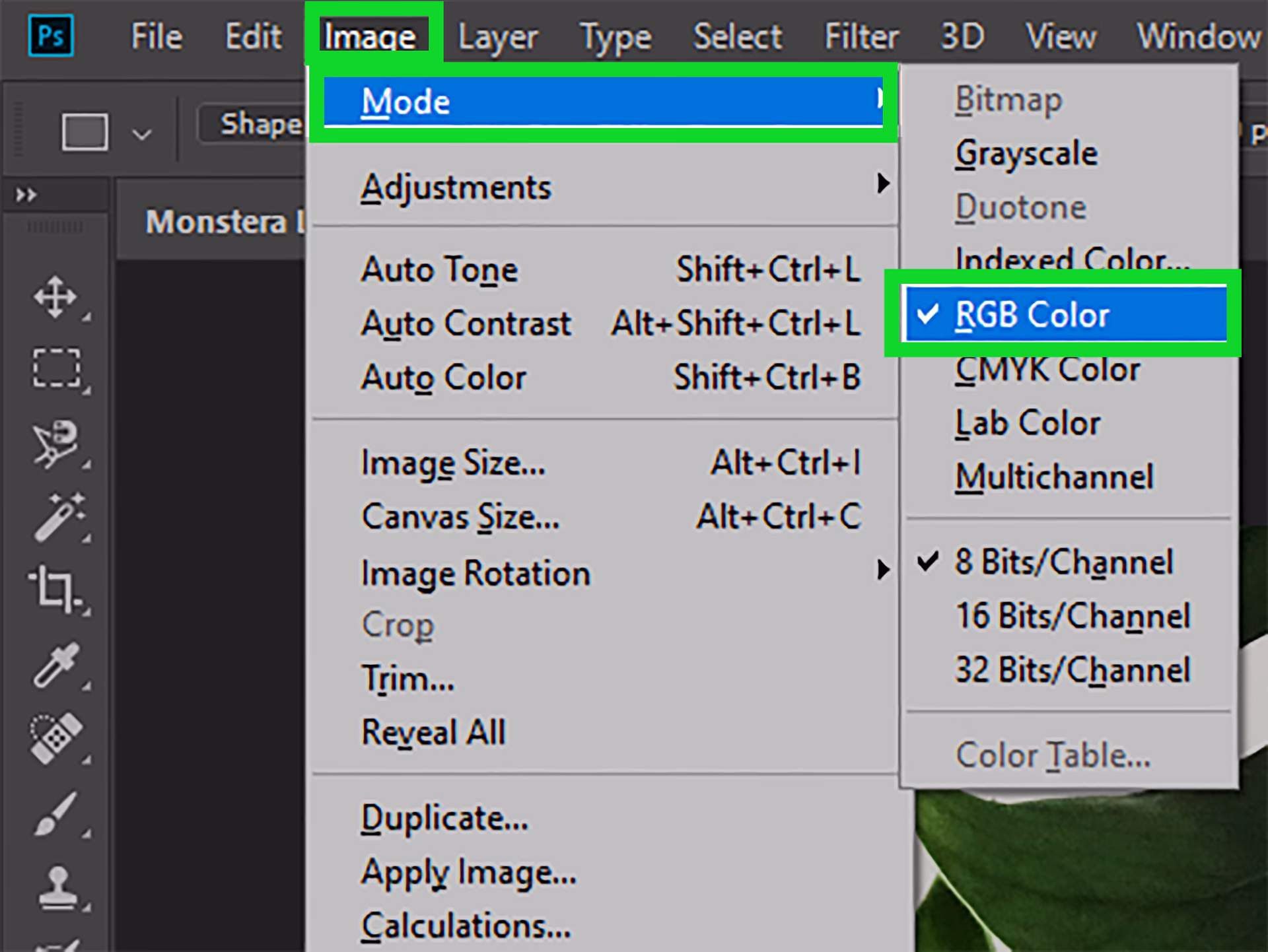Select the Move tool
The image size is (1268, 952).
click(x=56, y=297)
